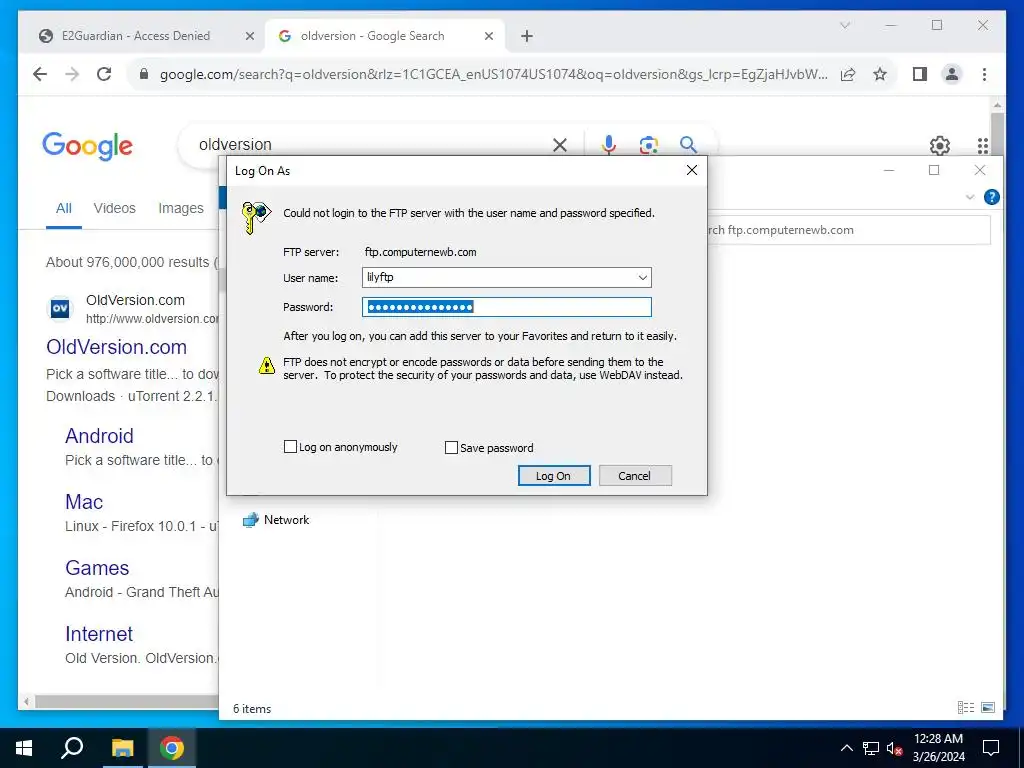Viewport: 1024px width, 768px height.
Task: Open Chrome profile avatar
Action: point(952,74)
